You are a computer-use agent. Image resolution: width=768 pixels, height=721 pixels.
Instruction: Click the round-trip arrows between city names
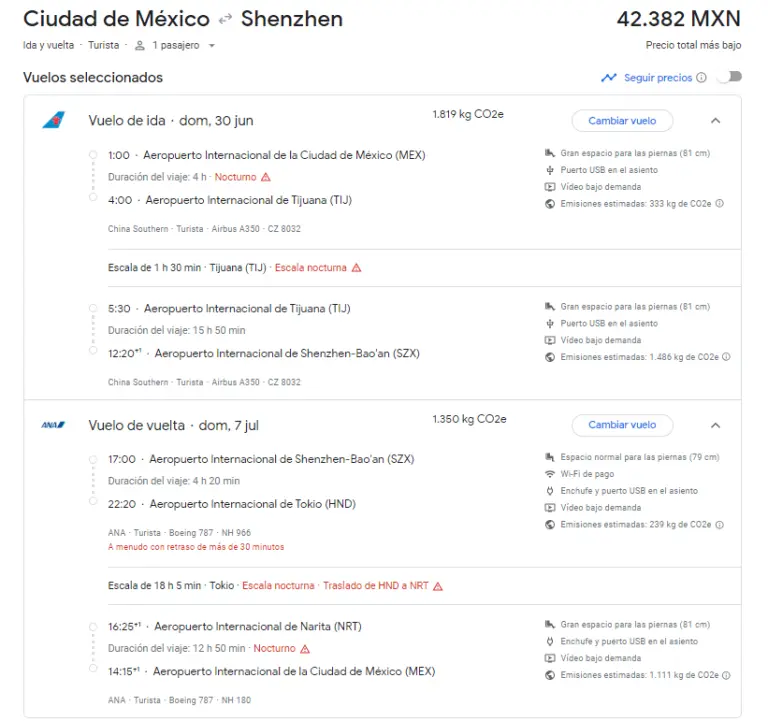225,19
